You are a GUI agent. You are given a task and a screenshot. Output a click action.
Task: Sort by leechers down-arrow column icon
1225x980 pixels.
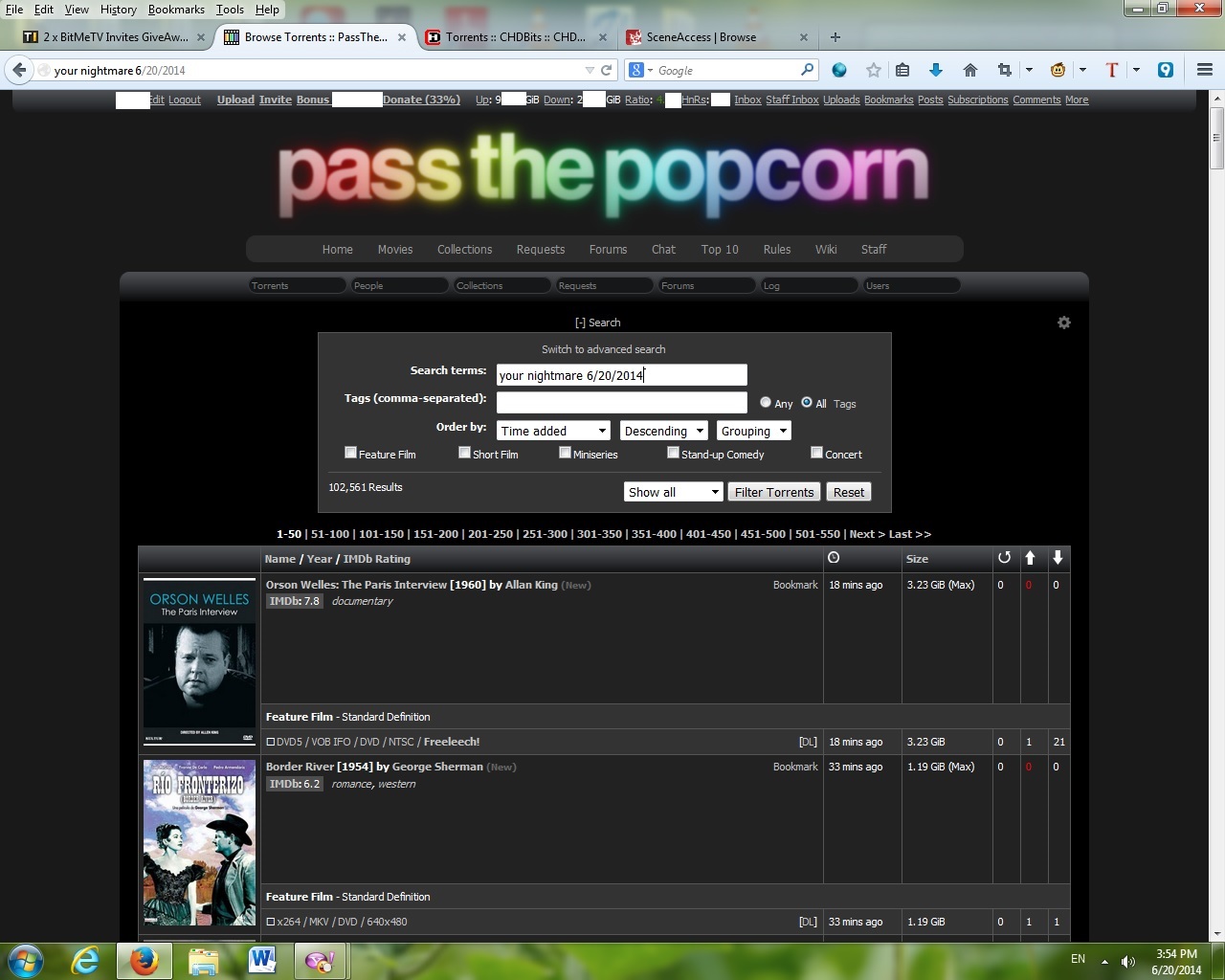pos(1058,558)
